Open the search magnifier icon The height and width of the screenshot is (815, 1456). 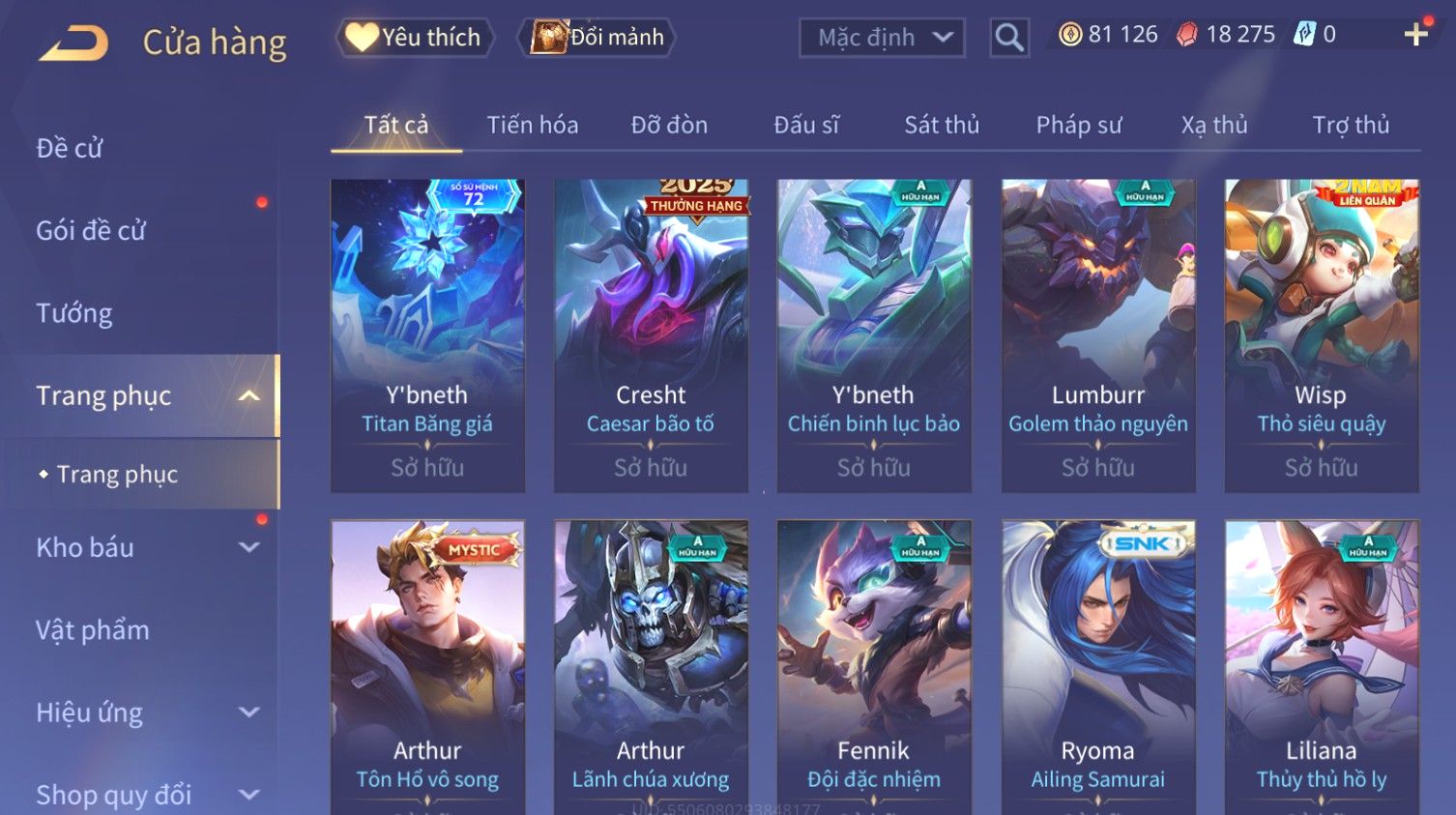pos(1008,38)
